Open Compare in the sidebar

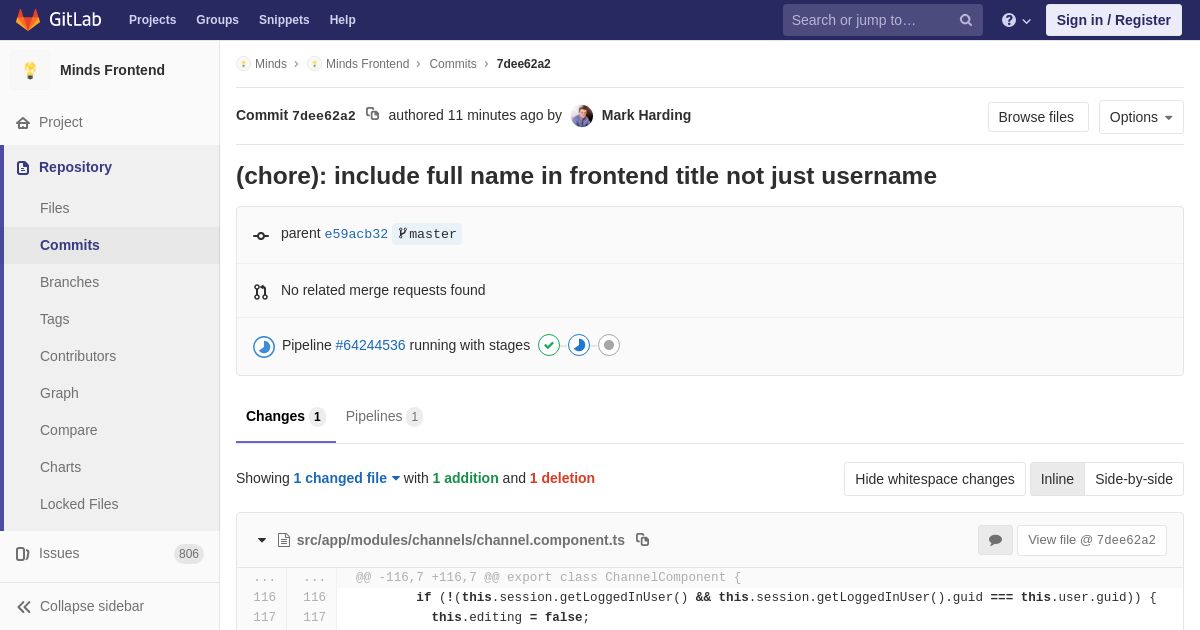(x=110, y=430)
